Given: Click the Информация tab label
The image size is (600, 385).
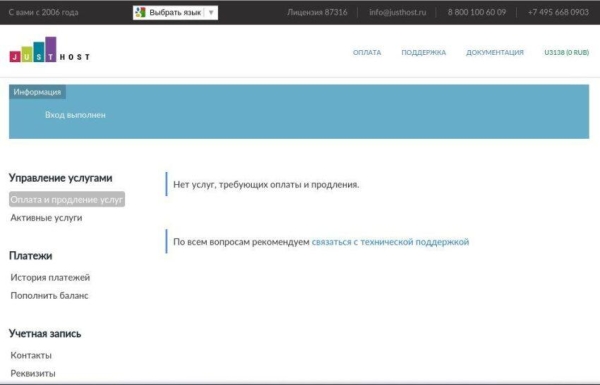Looking at the screenshot, I should tap(37, 92).
